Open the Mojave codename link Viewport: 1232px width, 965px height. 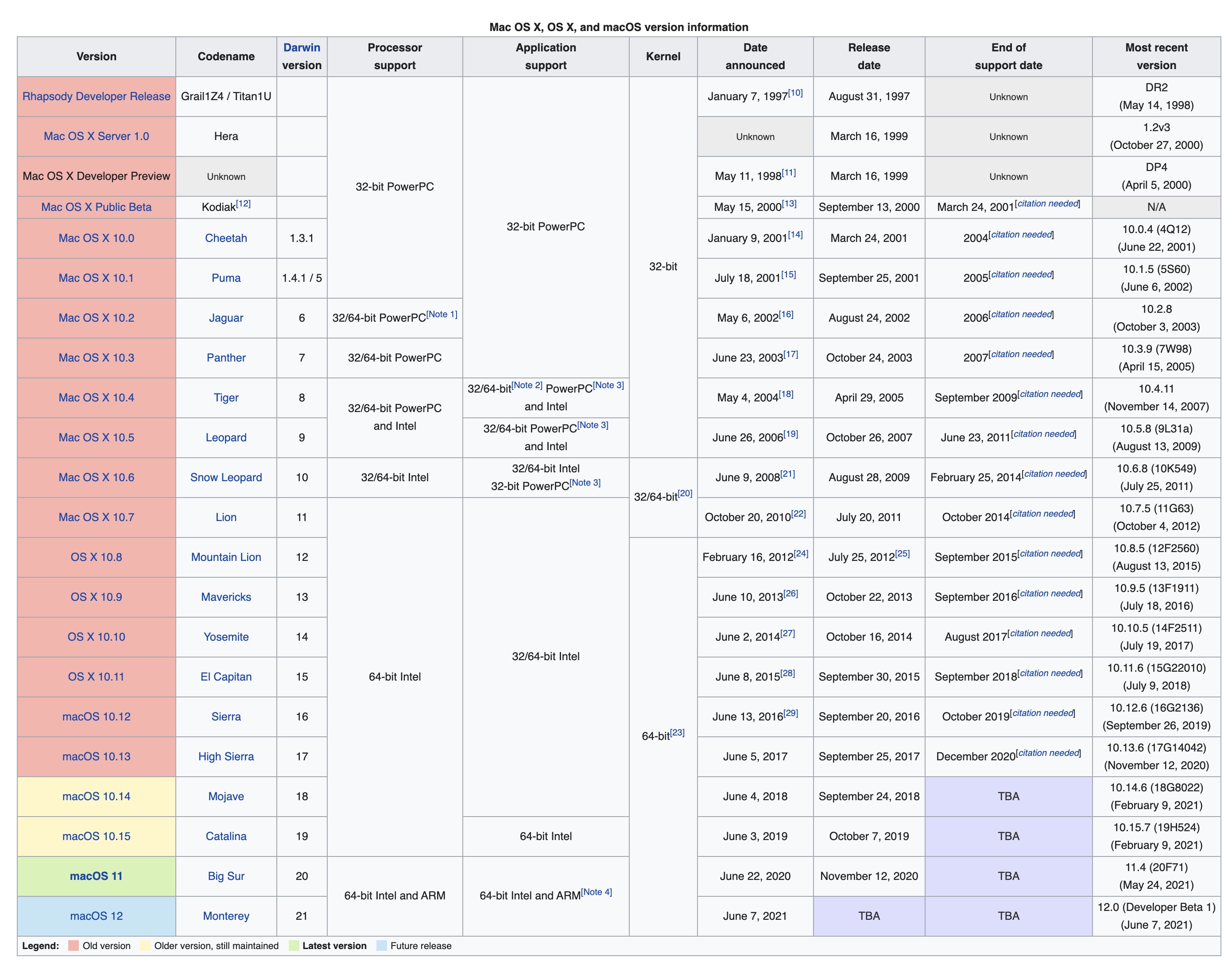click(x=226, y=797)
